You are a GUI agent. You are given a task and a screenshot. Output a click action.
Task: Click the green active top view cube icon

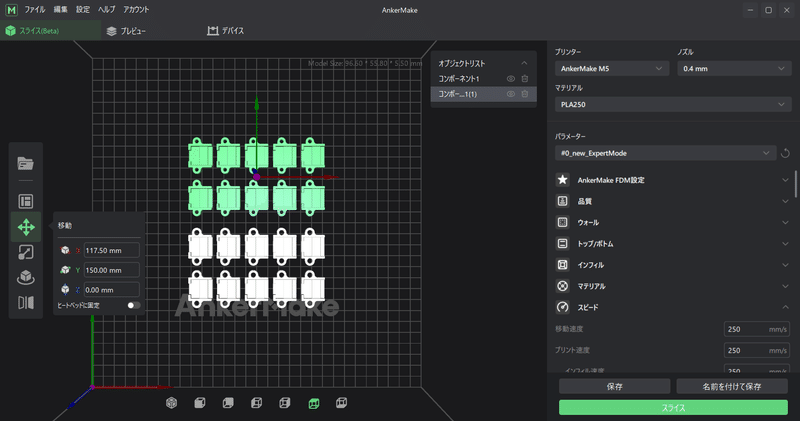(x=314, y=404)
